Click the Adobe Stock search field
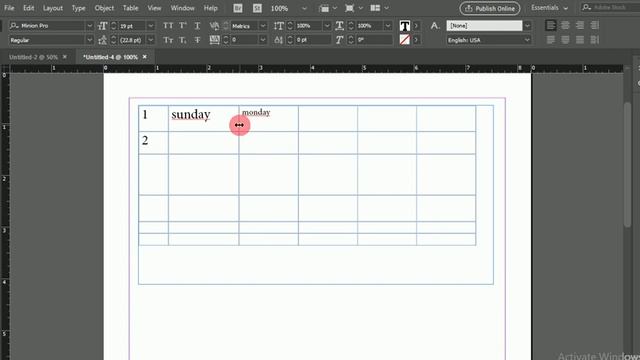Viewport: 640px width, 360px height. point(610,7)
